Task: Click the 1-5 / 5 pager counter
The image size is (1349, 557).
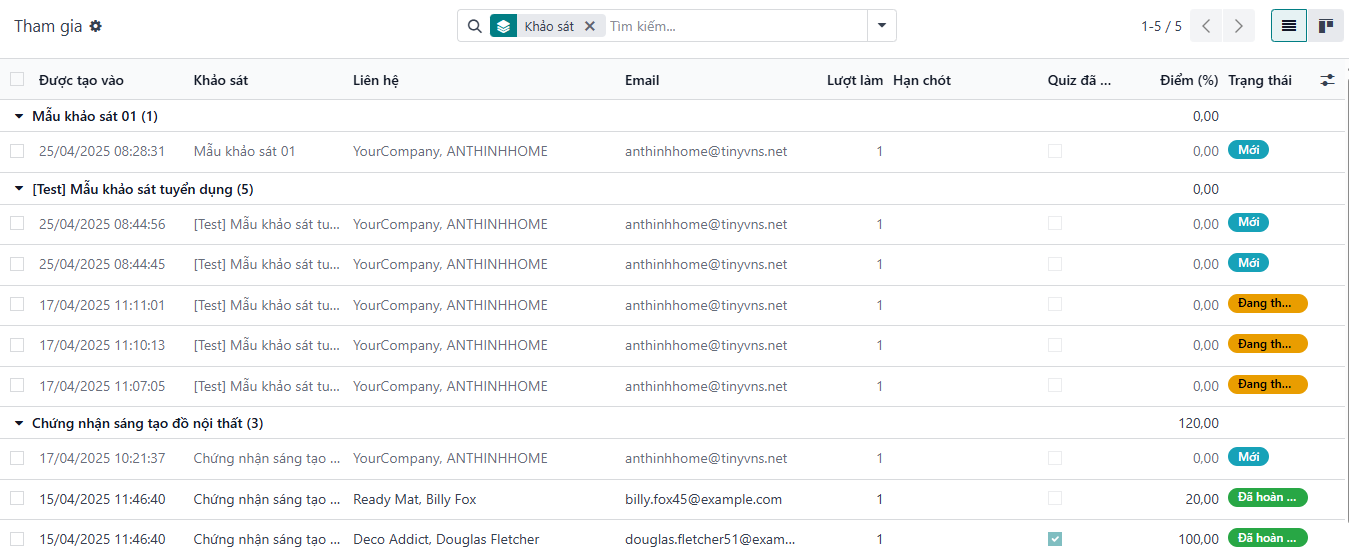Action: click(x=1161, y=26)
